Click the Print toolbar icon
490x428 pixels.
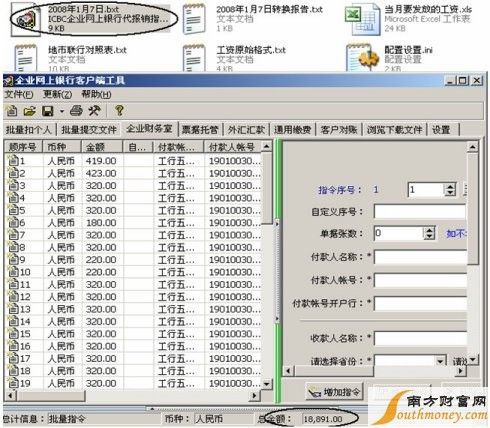pyautogui.click(x=76, y=111)
